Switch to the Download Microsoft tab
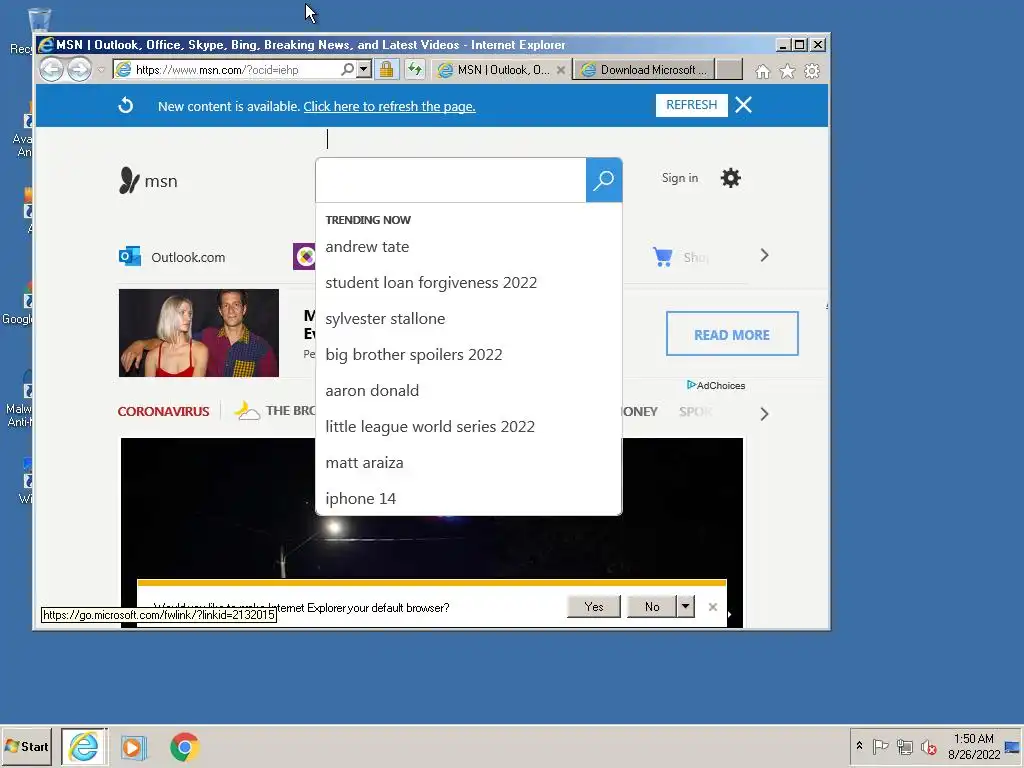Image resolution: width=1024 pixels, height=768 pixels. pyautogui.click(x=644, y=70)
